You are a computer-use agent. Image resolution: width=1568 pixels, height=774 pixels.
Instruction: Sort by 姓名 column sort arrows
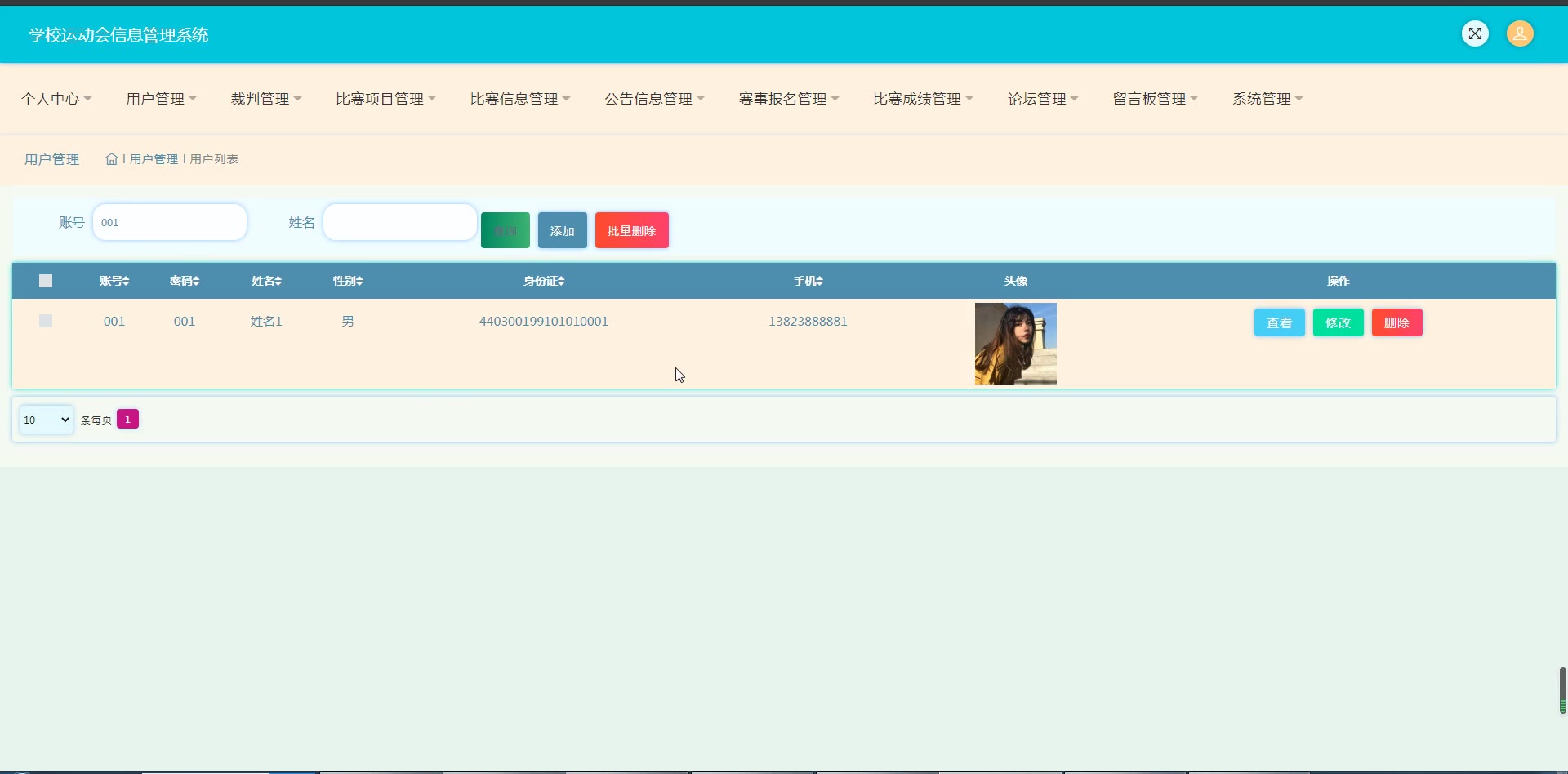(x=278, y=281)
